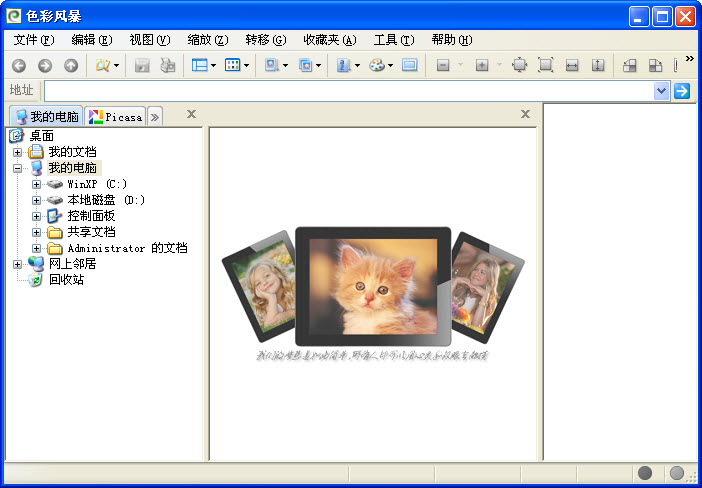Viewport: 702px width, 488px height.
Task: Click the folder search icon
Action: coord(103,66)
